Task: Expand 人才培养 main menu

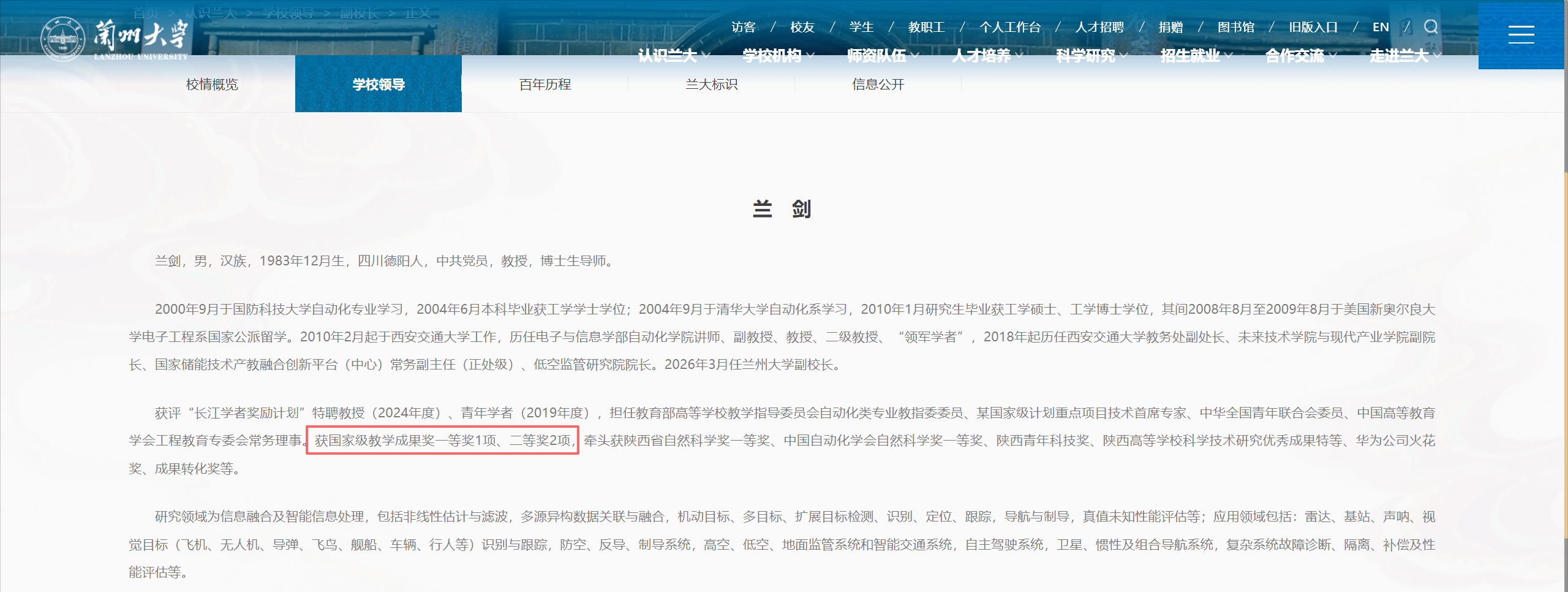Action: click(987, 56)
